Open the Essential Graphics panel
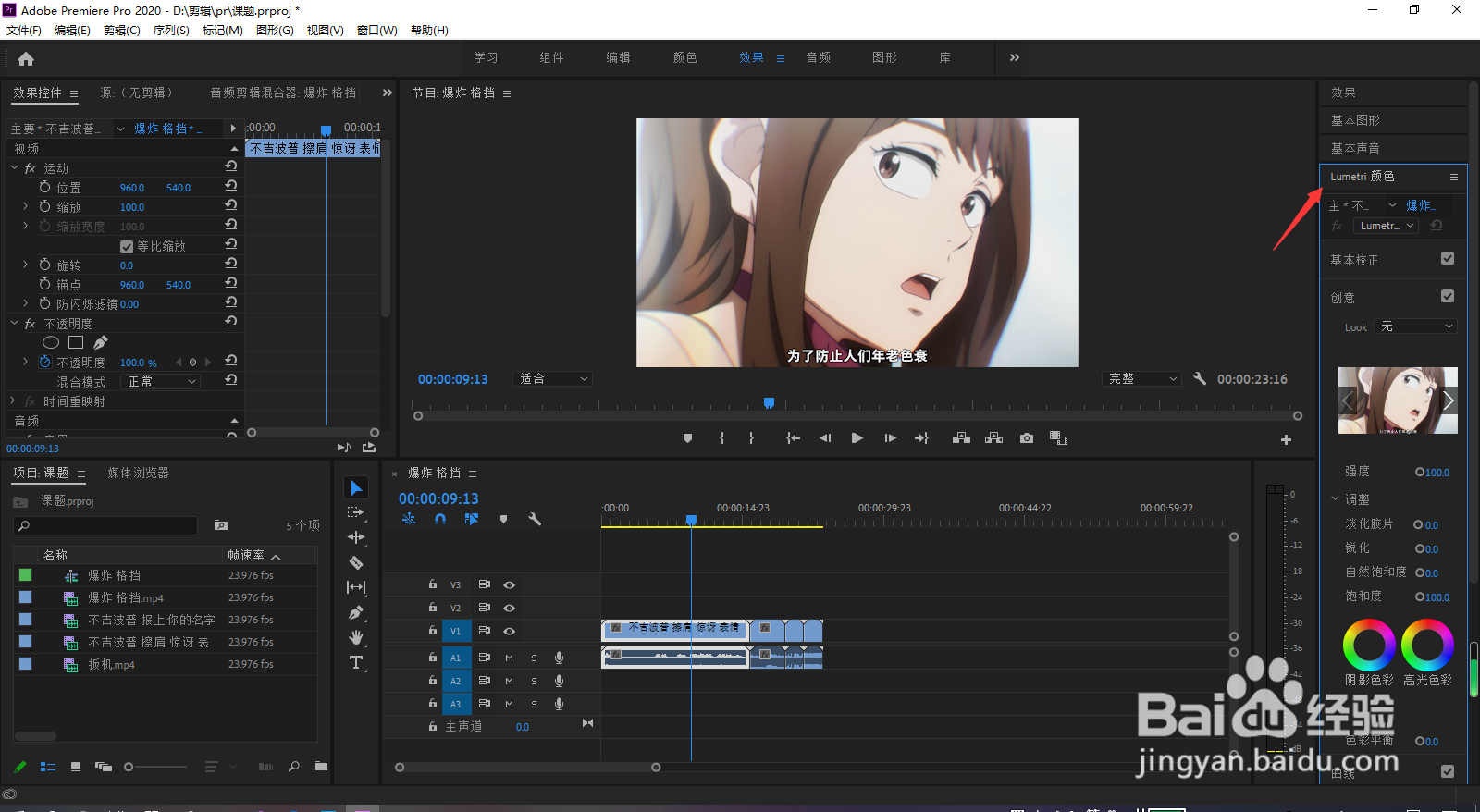The width and height of the screenshot is (1480, 812). point(1355,120)
